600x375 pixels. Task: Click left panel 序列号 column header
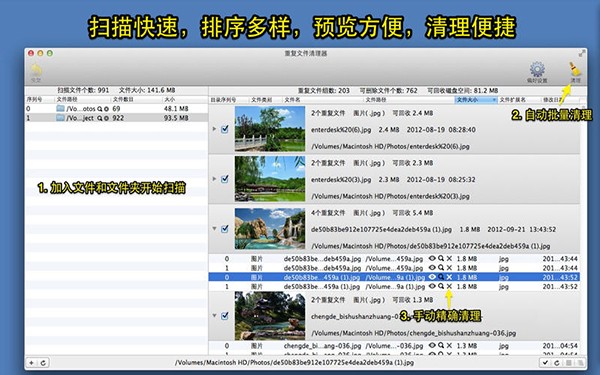point(39,99)
